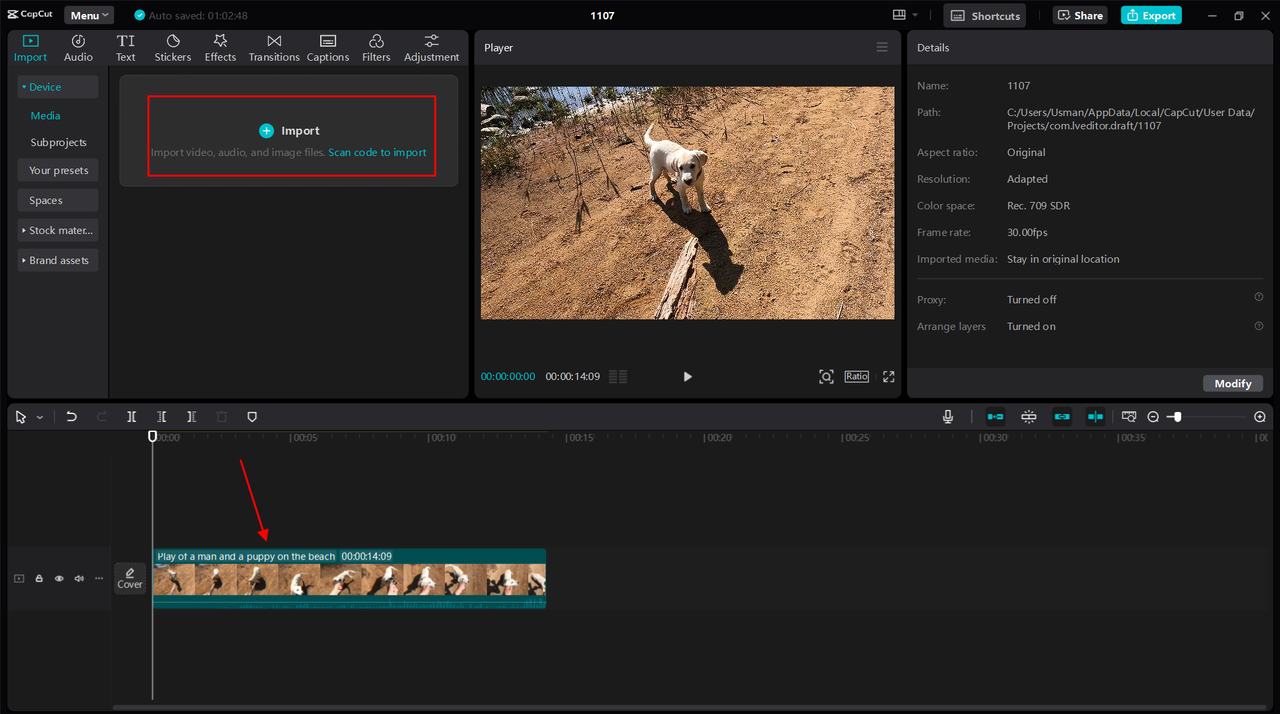Zoom out the timeline

point(1153,417)
